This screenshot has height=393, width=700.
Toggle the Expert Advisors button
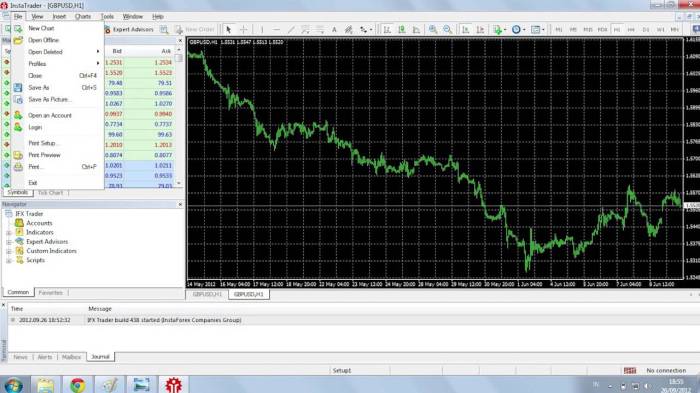(129, 29)
